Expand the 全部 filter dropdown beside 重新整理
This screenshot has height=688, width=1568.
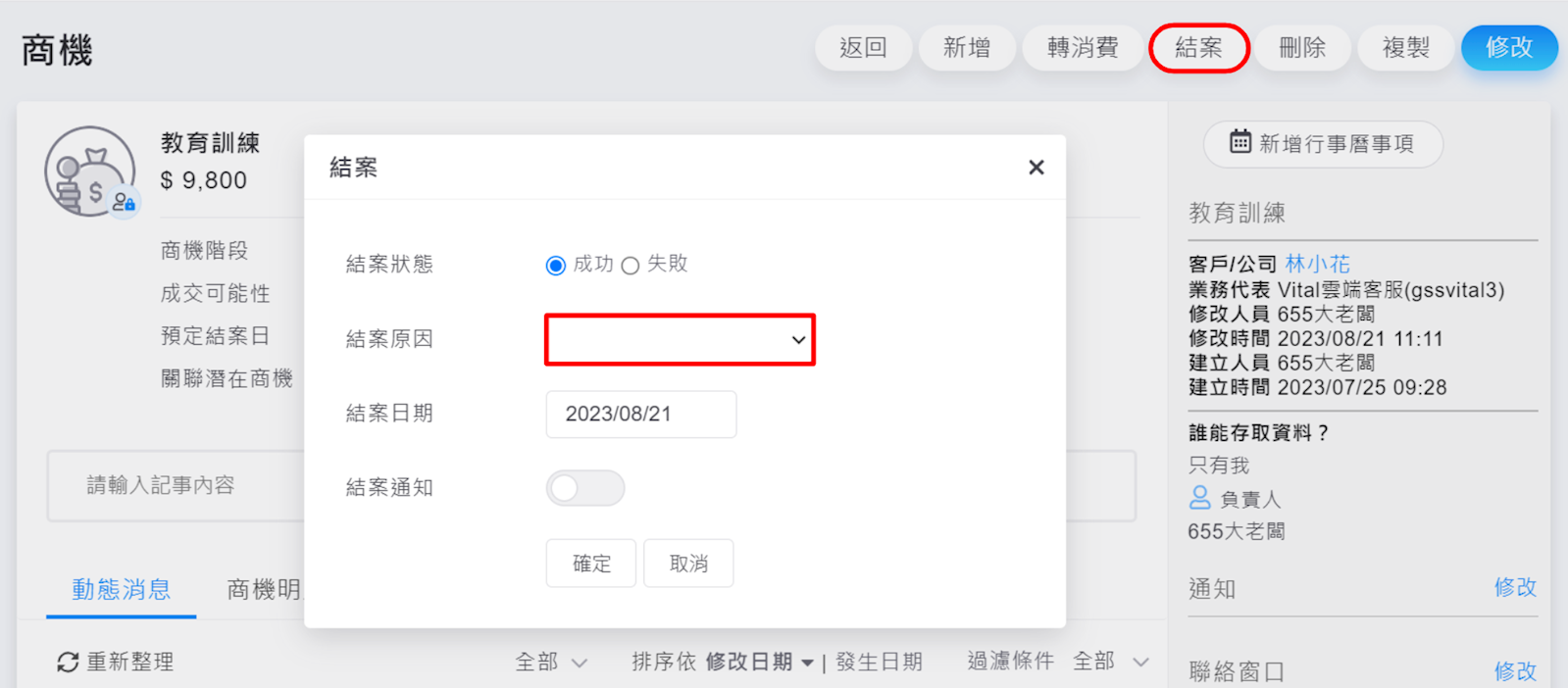(x=551, y=663)
